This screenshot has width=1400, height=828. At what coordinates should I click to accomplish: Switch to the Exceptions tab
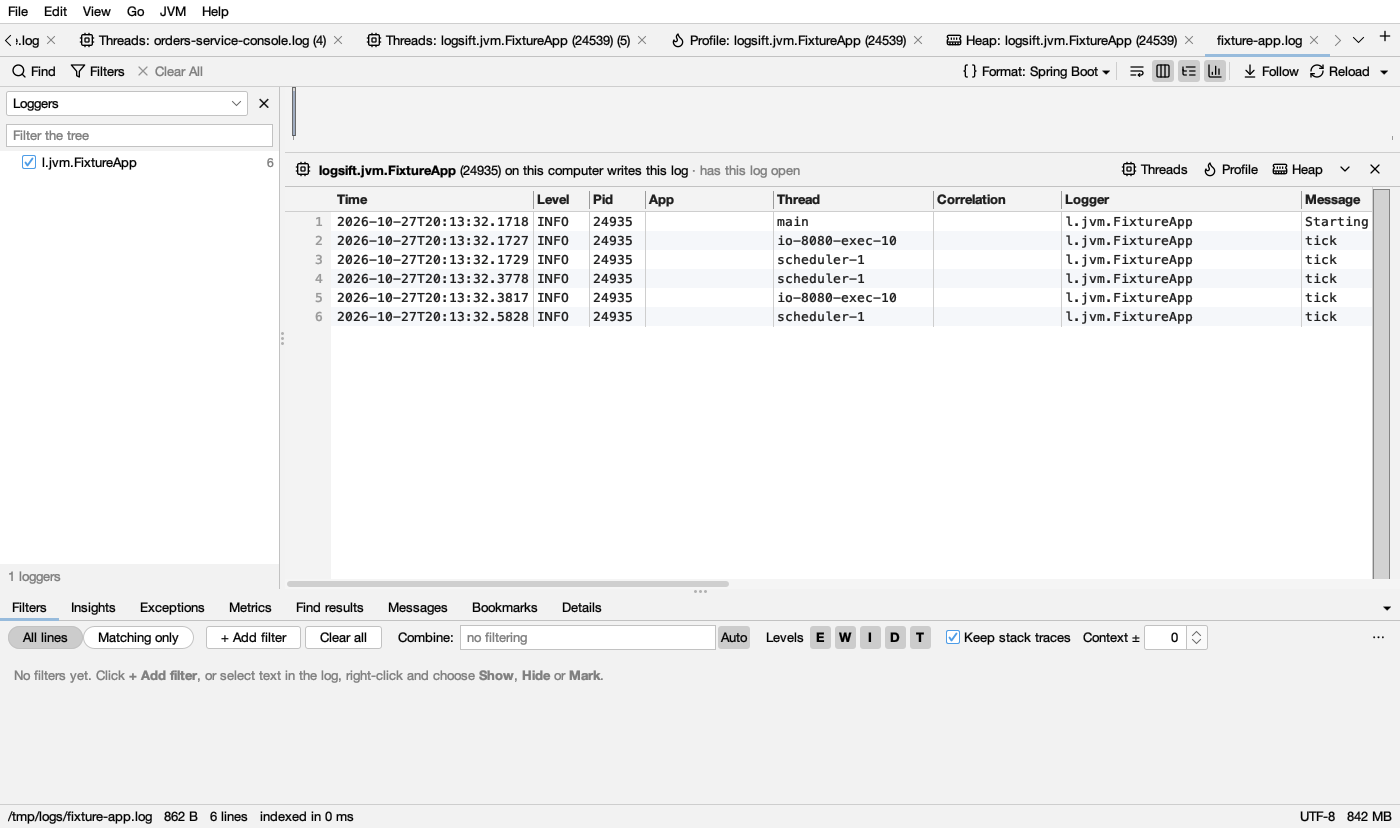[x=172, y=608]
